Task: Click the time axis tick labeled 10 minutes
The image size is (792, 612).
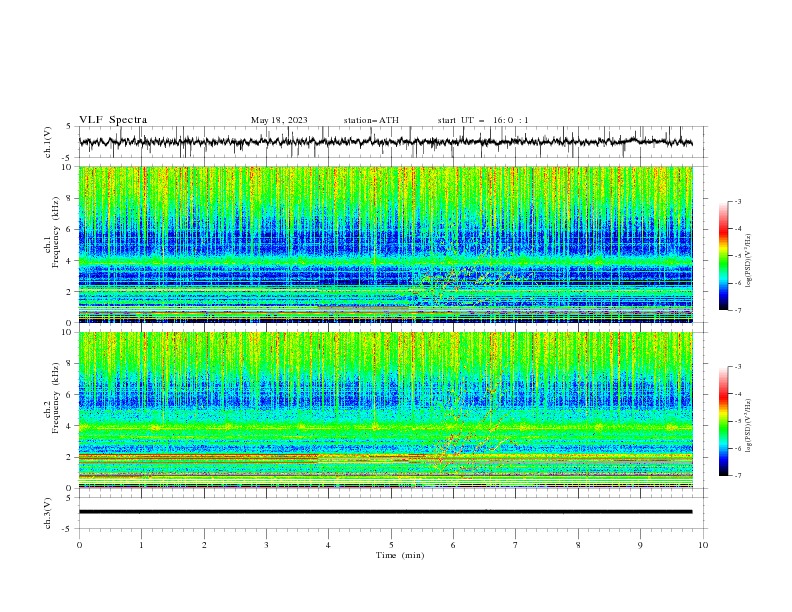Action: pos(703,545)
